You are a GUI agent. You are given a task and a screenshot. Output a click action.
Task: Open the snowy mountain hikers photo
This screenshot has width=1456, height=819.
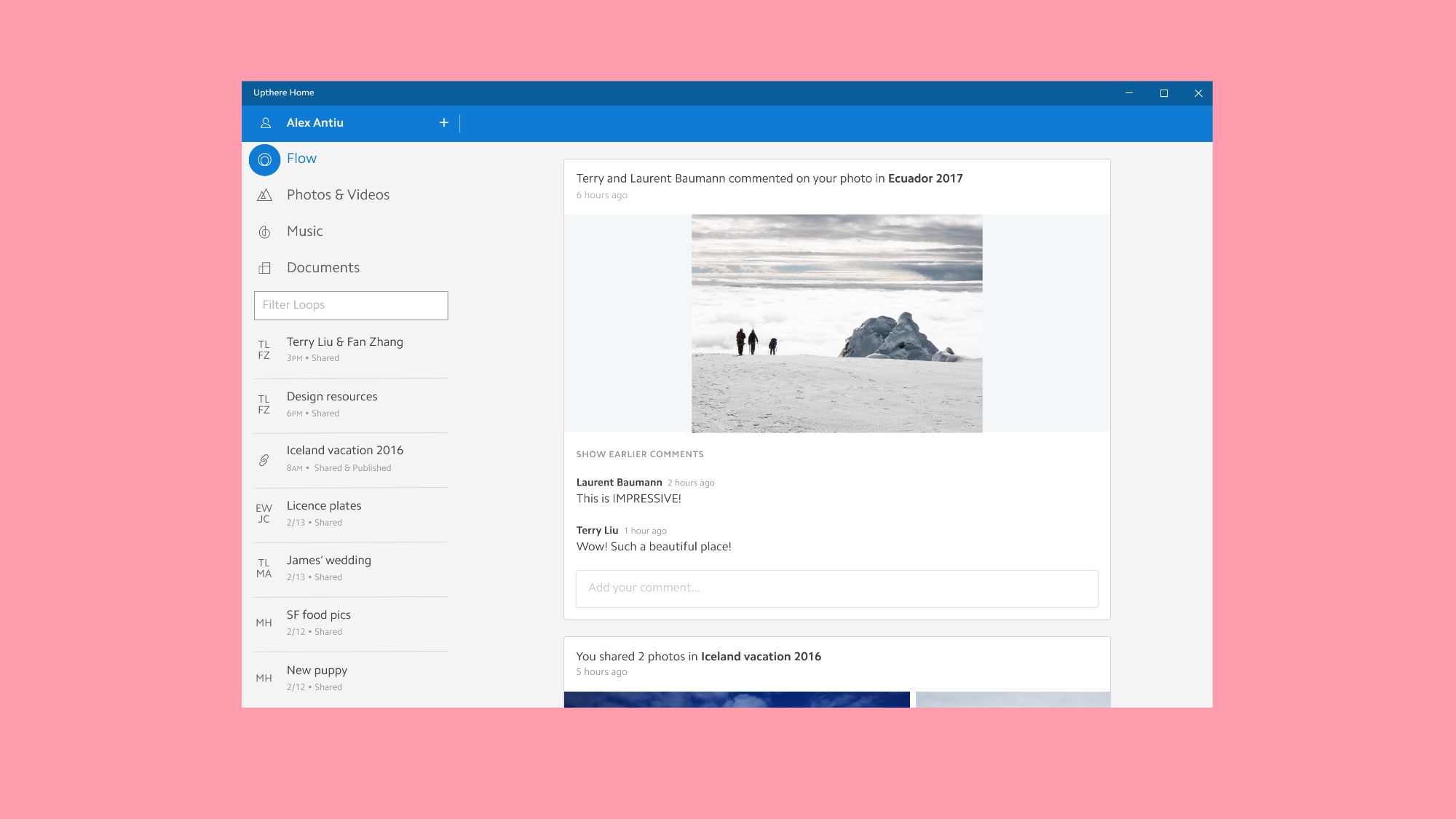(x=836, y=323)
